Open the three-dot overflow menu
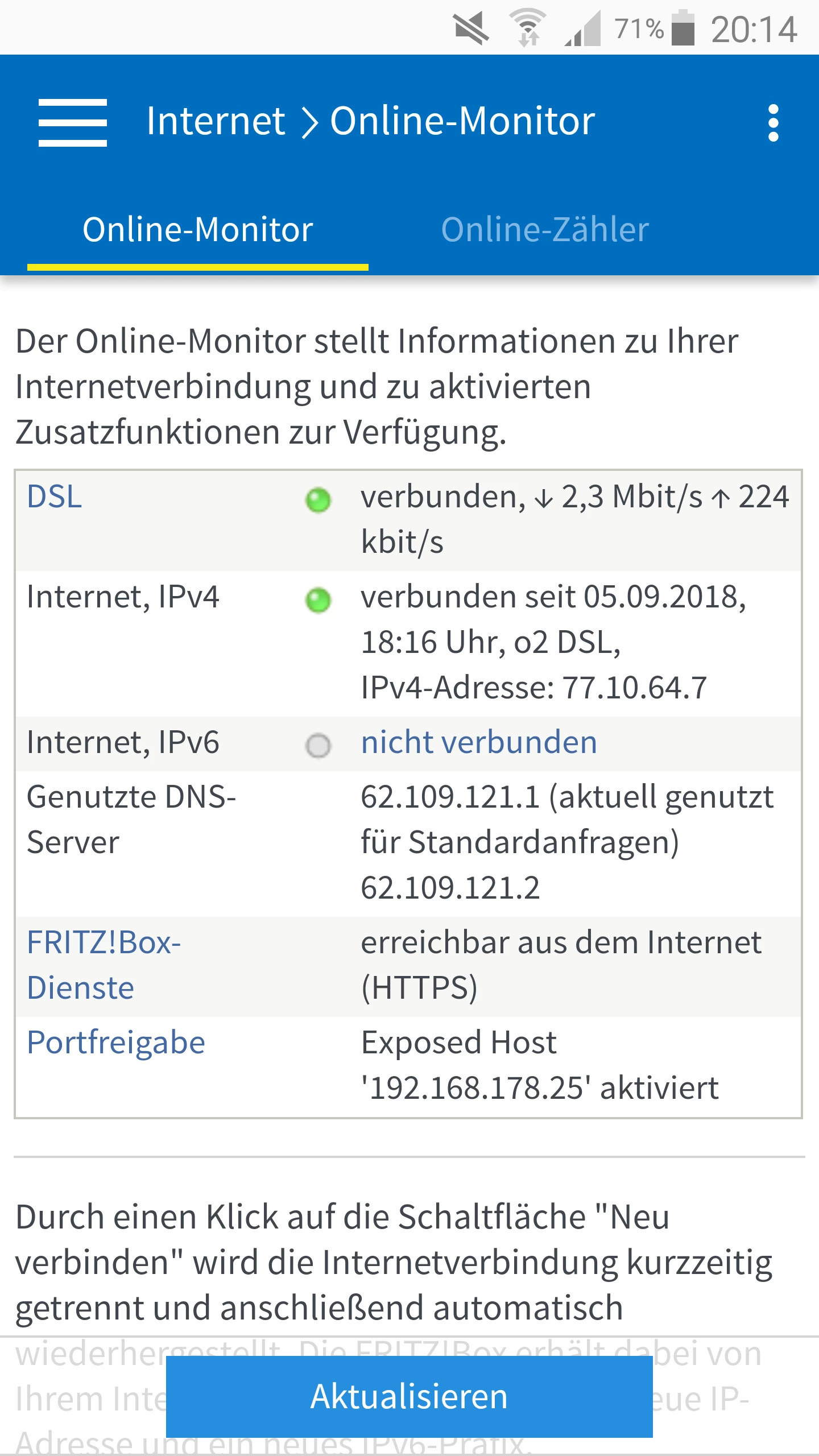Image resolution: width=819 pixels, height=1456 pixels. pos(773,122)
